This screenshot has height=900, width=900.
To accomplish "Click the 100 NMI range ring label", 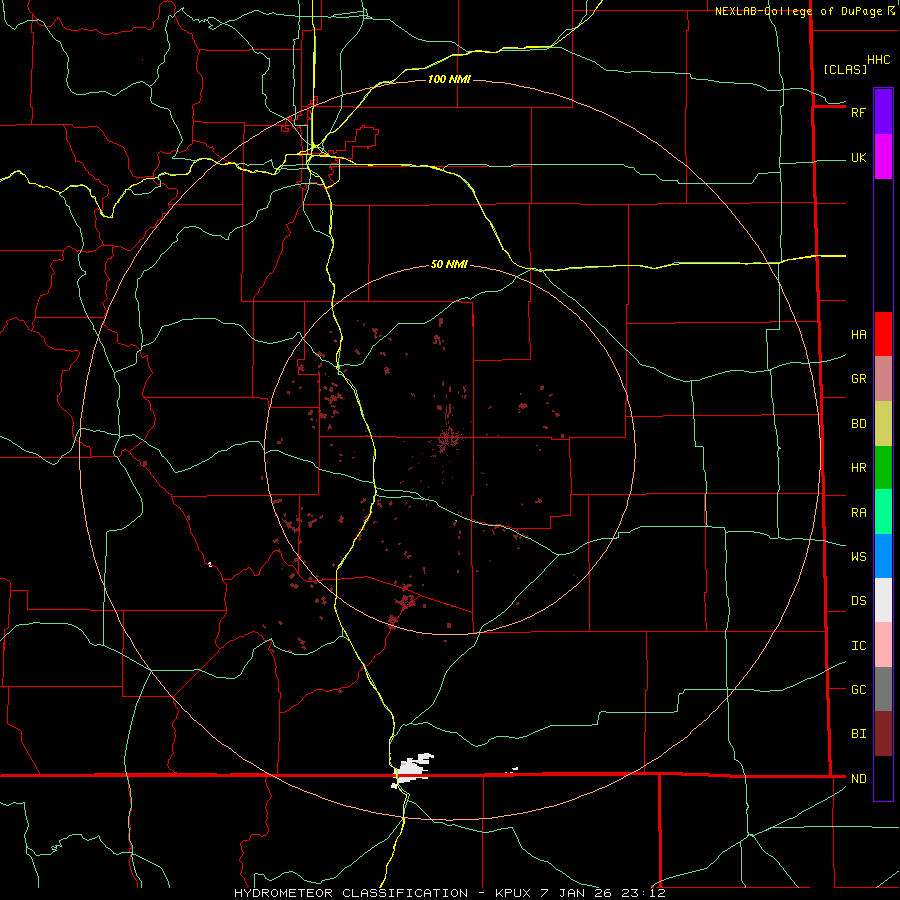I will click(449, 79).
